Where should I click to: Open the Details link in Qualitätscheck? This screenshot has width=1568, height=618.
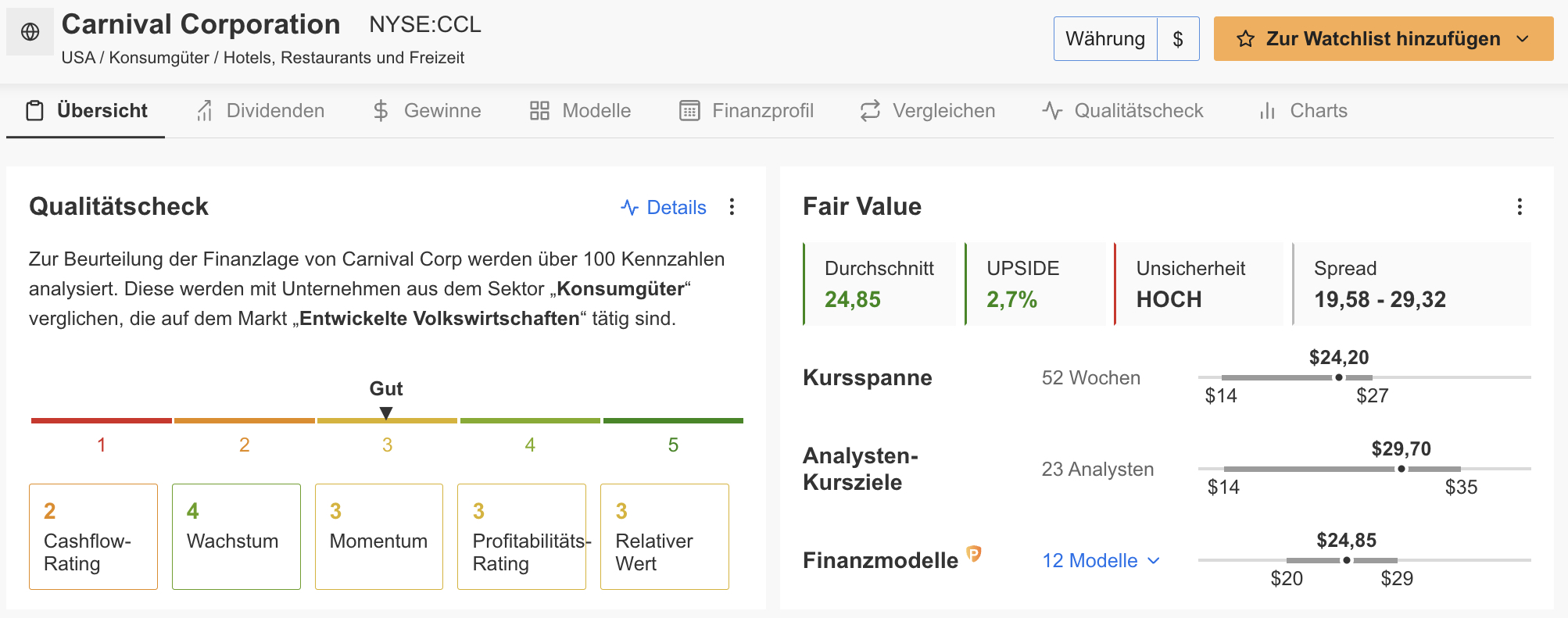tap(676, 207)
